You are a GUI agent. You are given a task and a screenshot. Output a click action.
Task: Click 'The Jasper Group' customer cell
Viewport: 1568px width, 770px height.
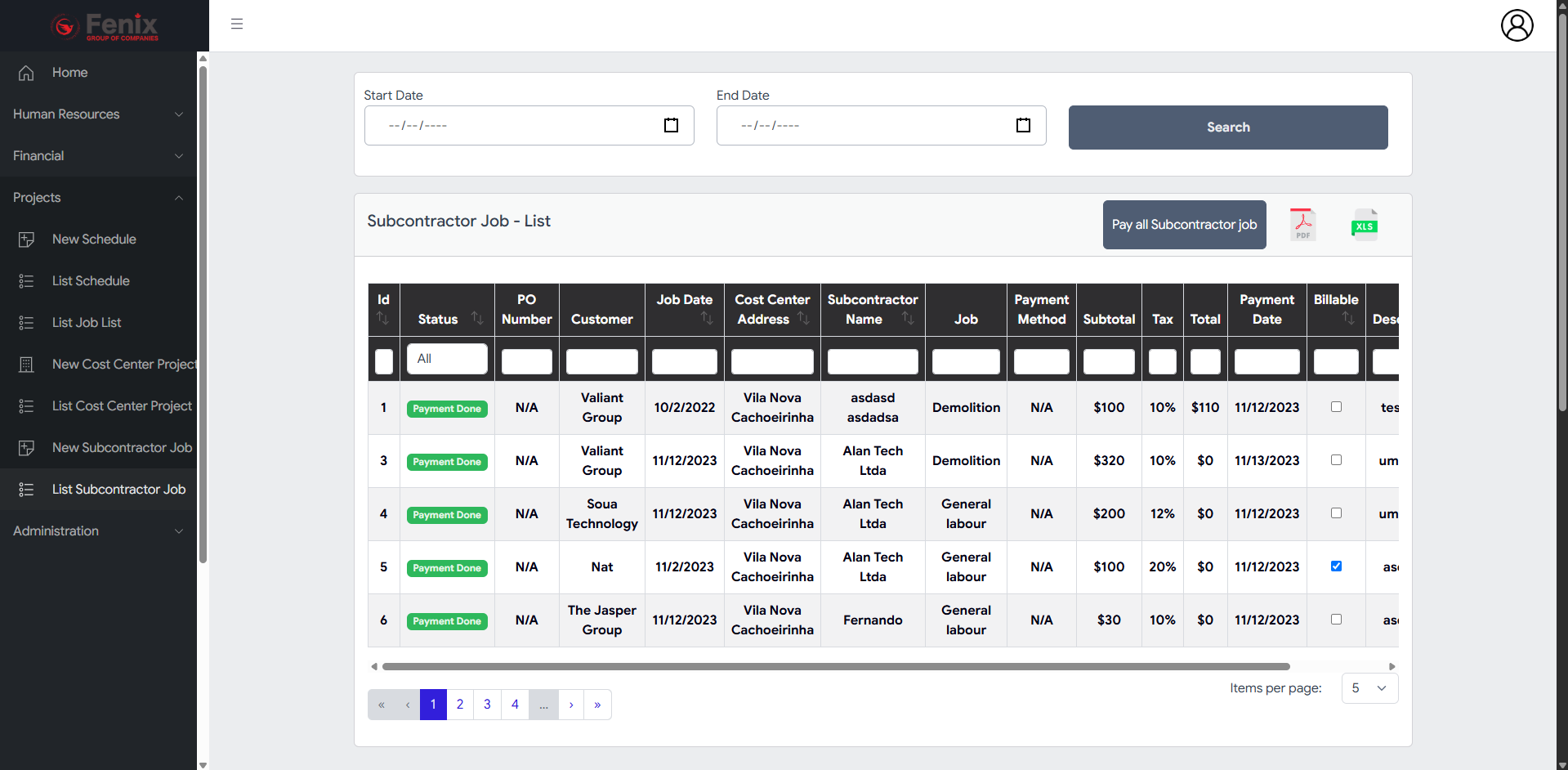601,620
